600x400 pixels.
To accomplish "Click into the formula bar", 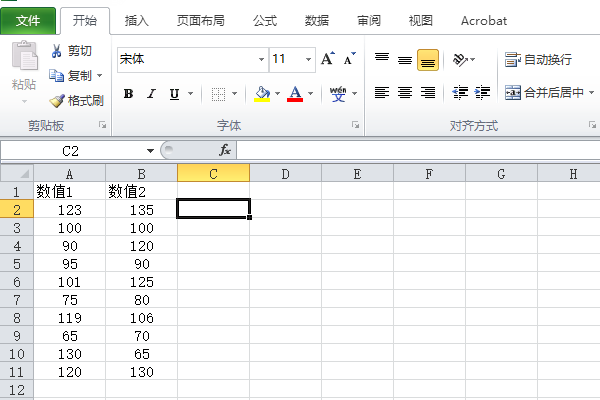I will (x=418, y=150).
